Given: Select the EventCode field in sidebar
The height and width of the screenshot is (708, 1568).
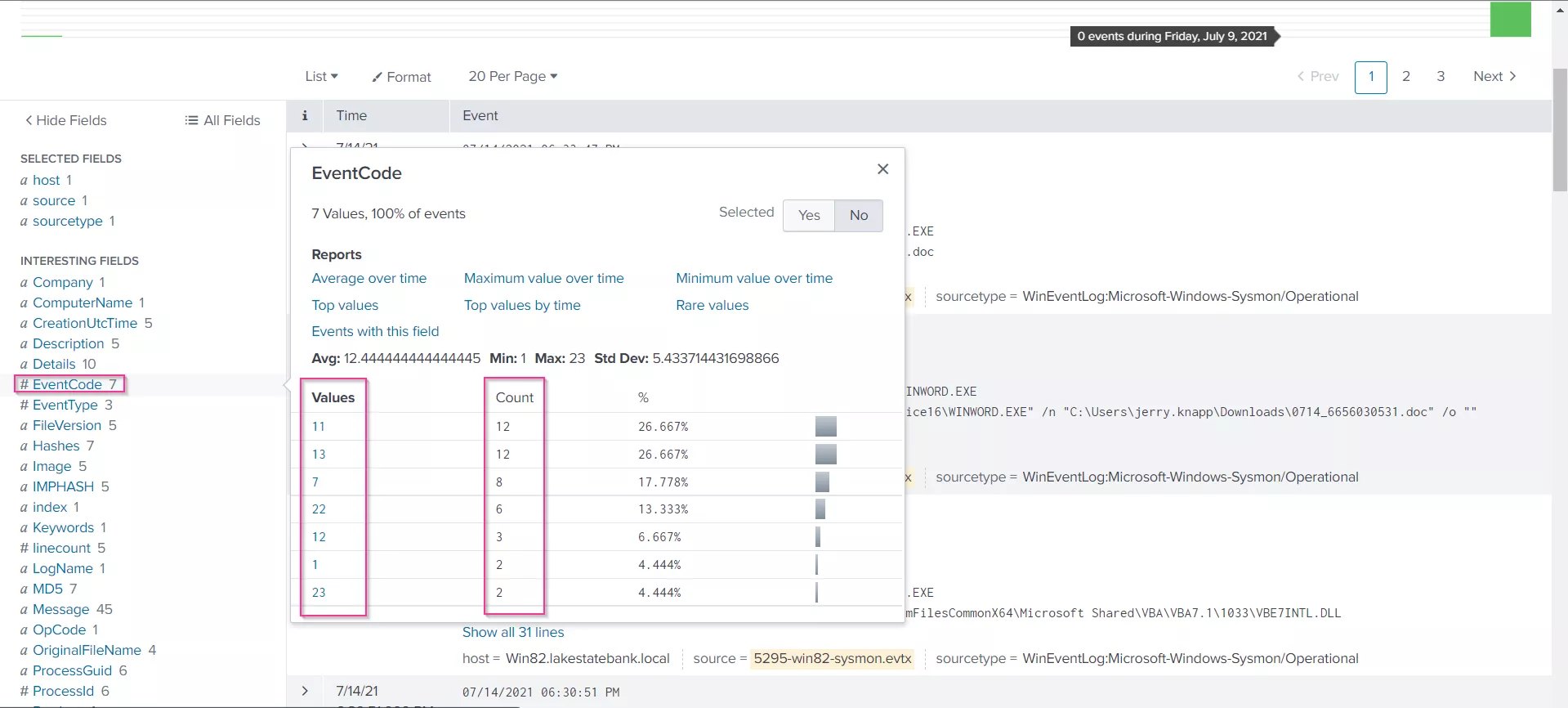Looking at the screenshot, I should pos(69,384).
